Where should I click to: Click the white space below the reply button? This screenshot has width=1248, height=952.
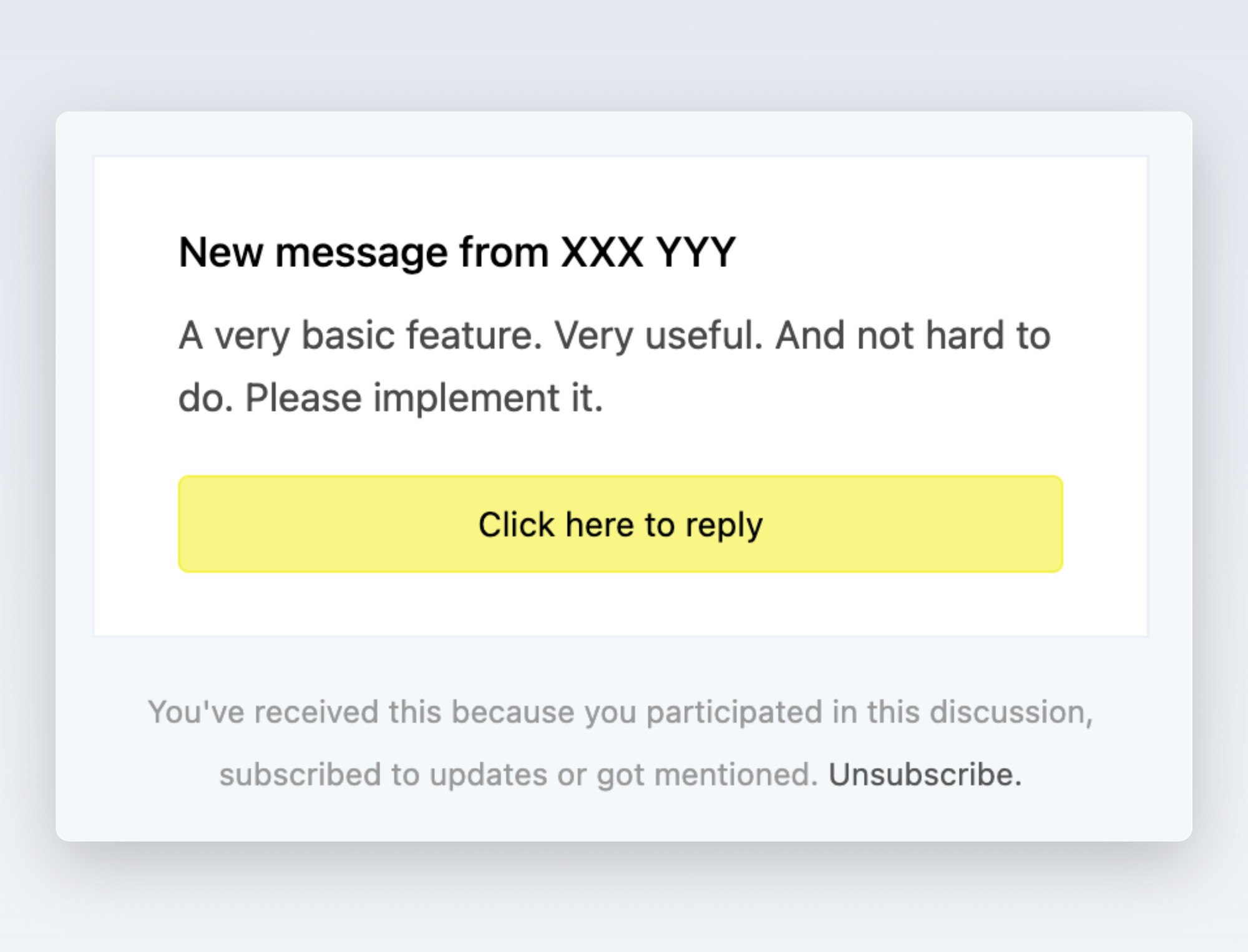tap(620, 604)
